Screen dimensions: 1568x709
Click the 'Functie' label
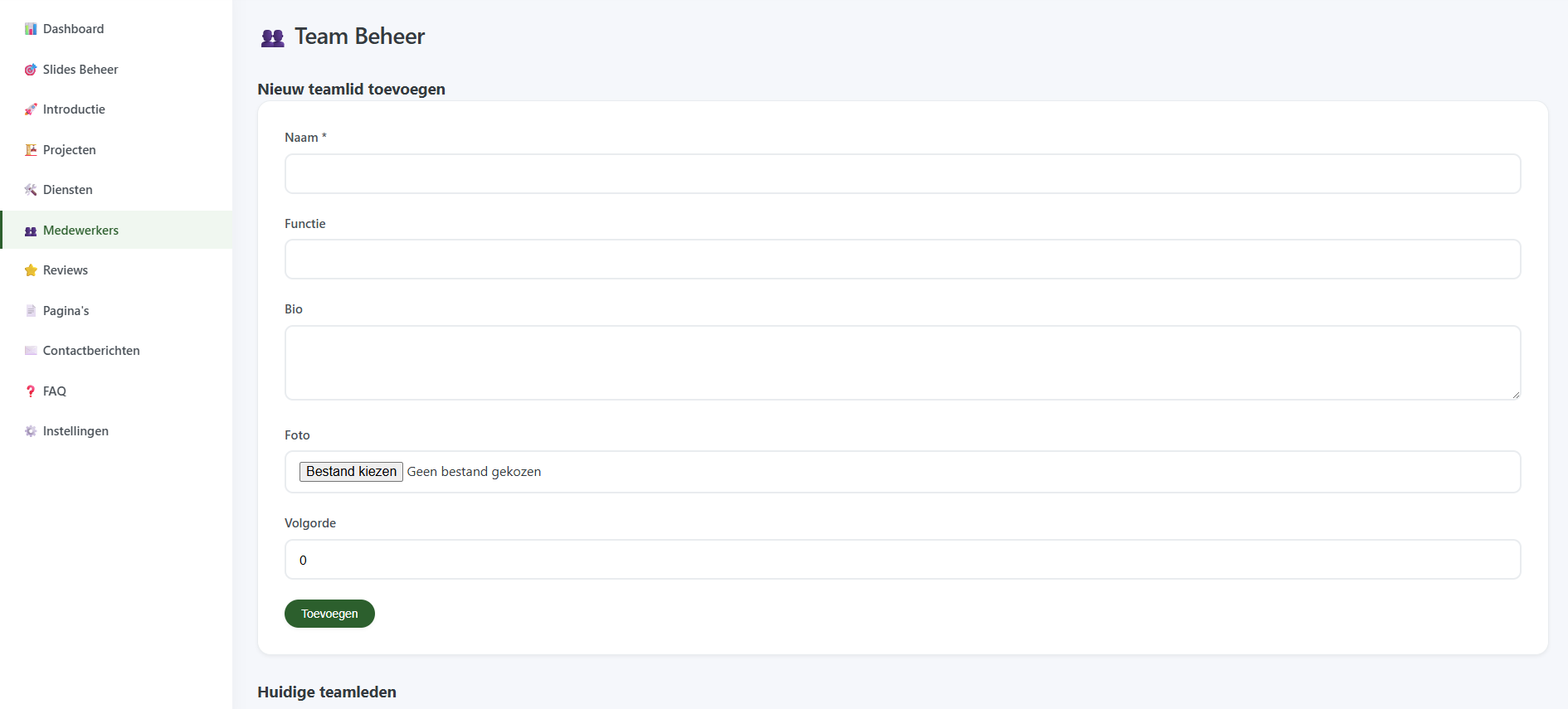pos(305,224)
